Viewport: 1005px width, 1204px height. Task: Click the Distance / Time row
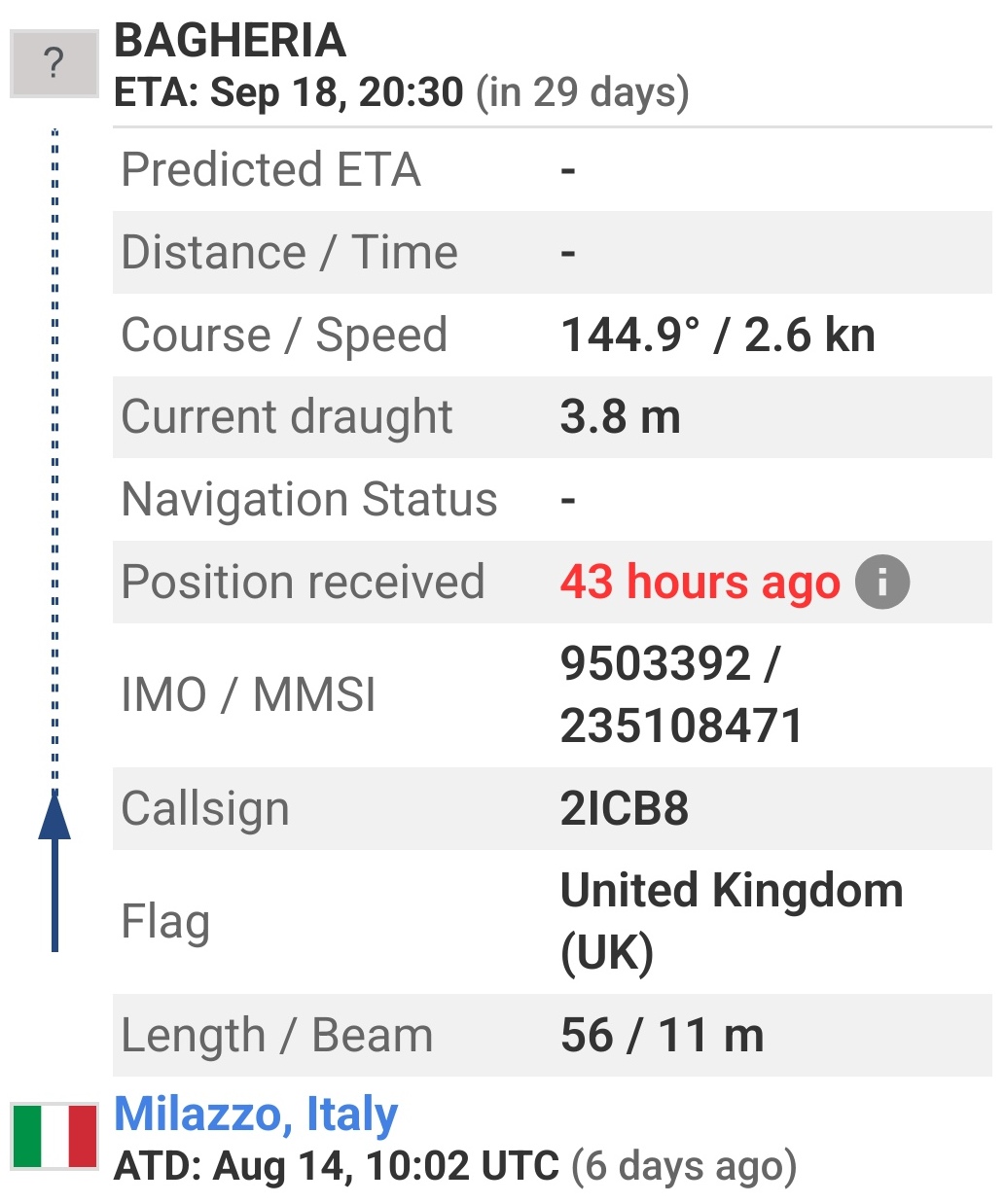point(553,253)
